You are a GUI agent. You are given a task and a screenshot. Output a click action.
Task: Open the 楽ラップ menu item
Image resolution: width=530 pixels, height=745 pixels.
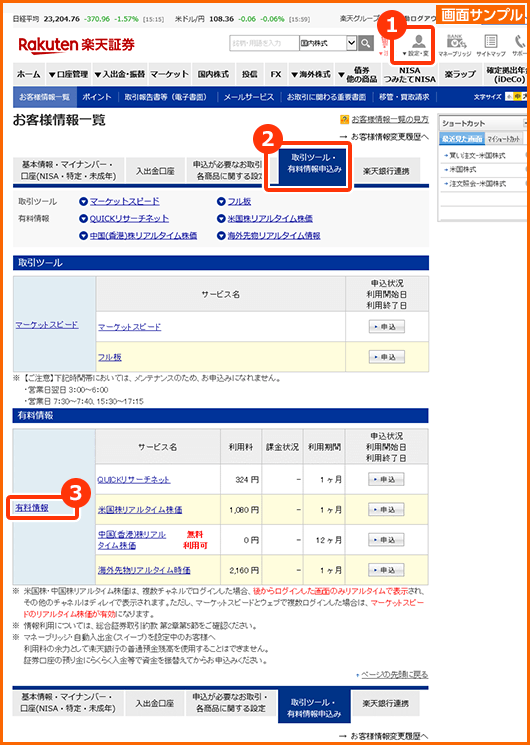(460, 74)
